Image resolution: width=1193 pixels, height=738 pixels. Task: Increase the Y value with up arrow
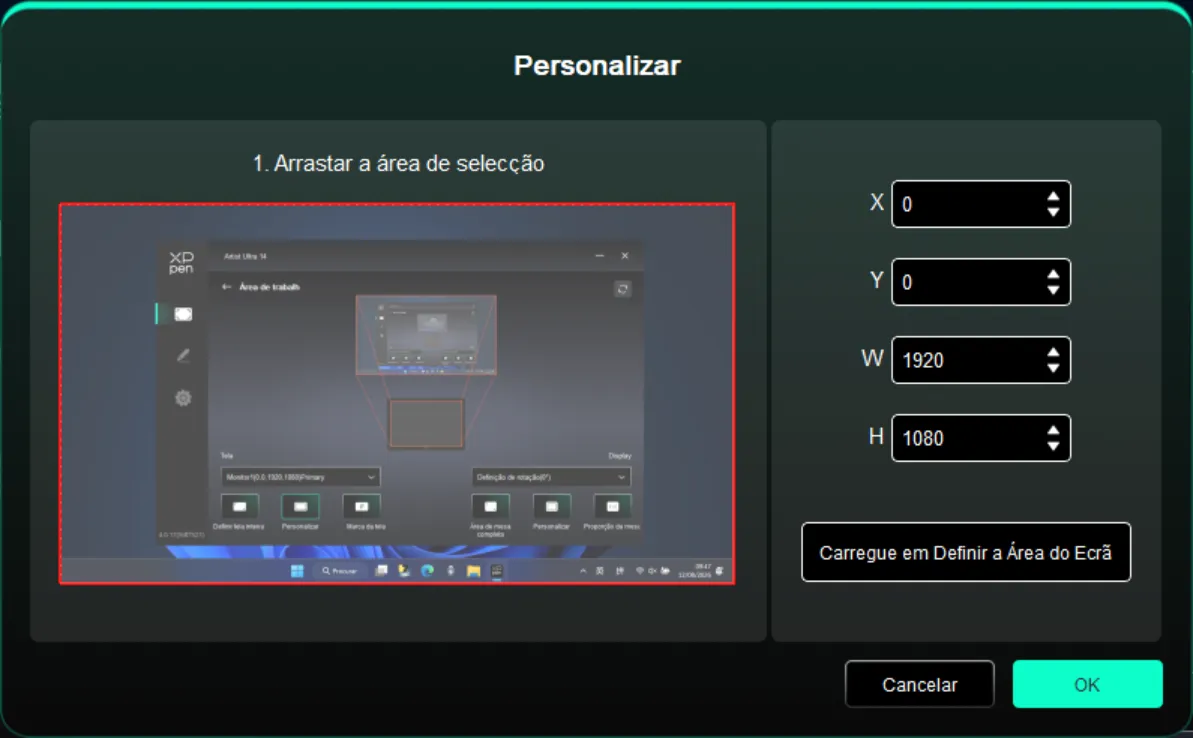[1053, 275]
